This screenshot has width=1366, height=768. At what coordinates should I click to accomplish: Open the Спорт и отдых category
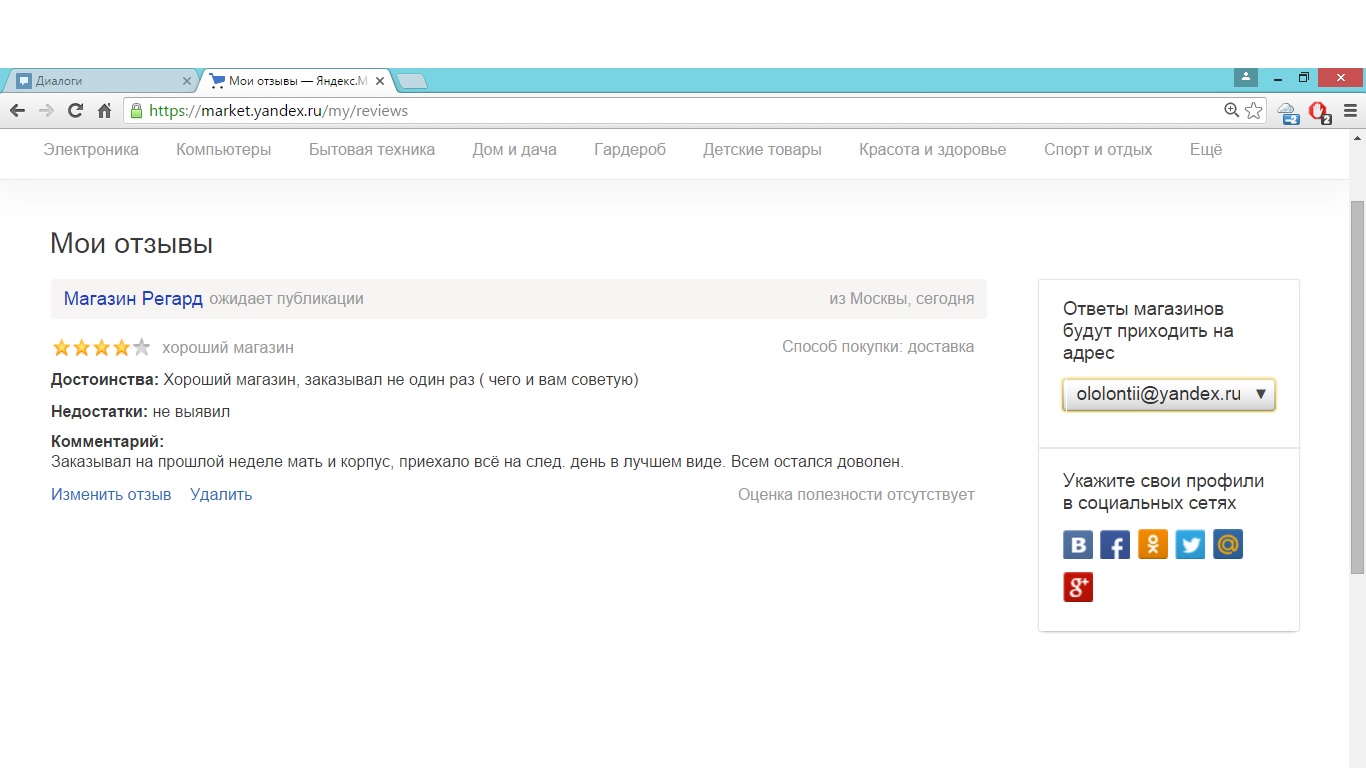pyautogui.click(x=1098, y=150)
